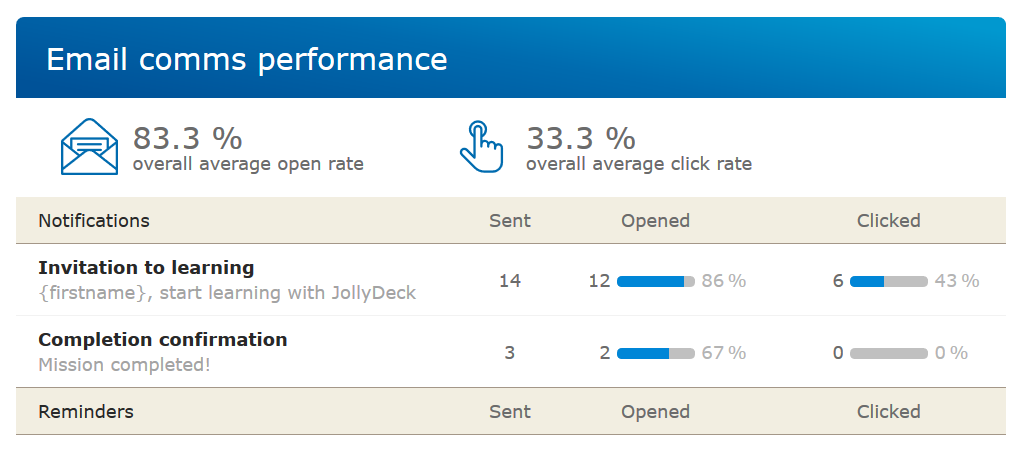This screenshot has width=1022, height=451.
Task: Click the Opened column header under Notifications
Action: pos(655,221)
